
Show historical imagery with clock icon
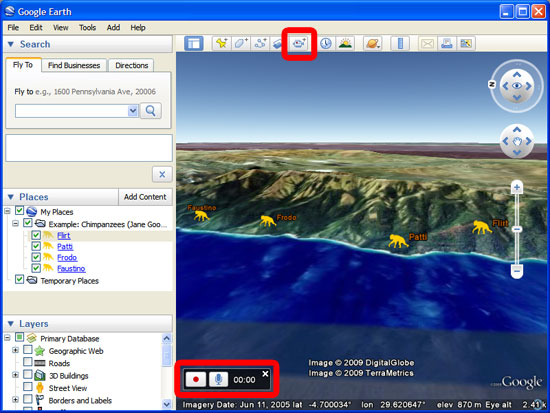coord(326,44)
